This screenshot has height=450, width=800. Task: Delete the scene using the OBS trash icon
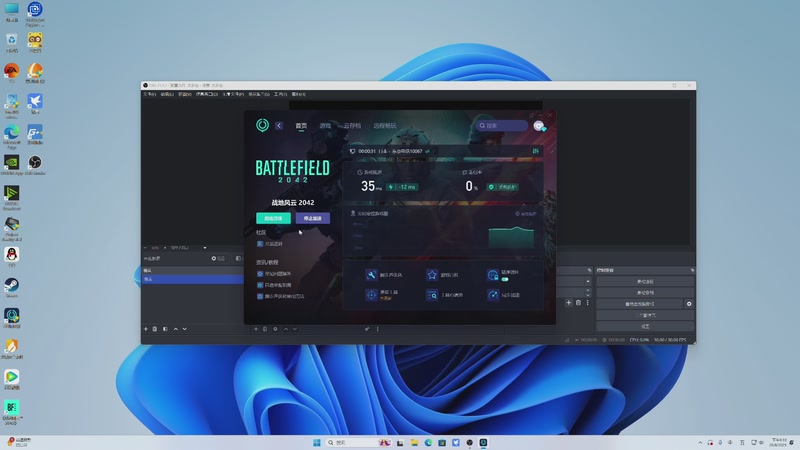(155, 329)
